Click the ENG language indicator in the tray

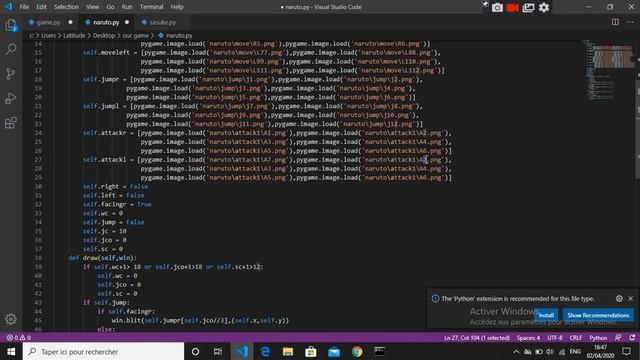point(575,351)
